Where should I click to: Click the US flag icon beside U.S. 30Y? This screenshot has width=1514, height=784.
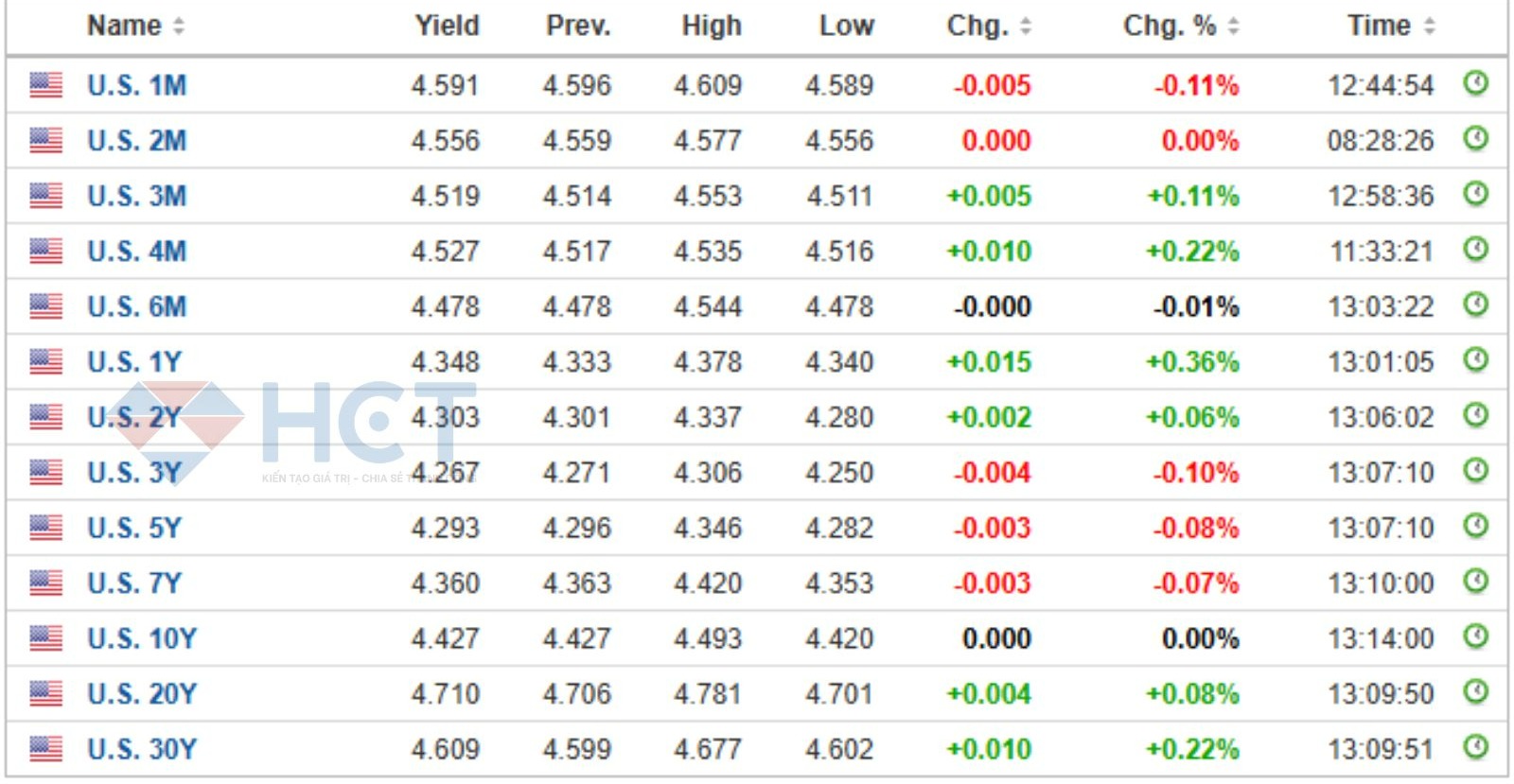(45, 749)
